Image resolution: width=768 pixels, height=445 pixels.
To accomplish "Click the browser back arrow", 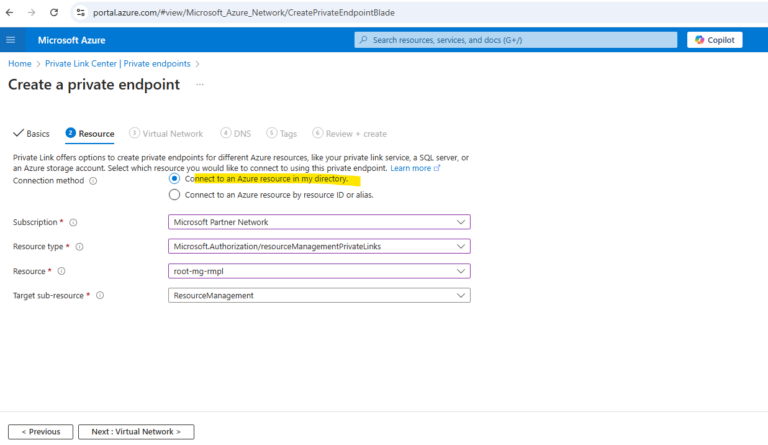I will coord(10,12).
